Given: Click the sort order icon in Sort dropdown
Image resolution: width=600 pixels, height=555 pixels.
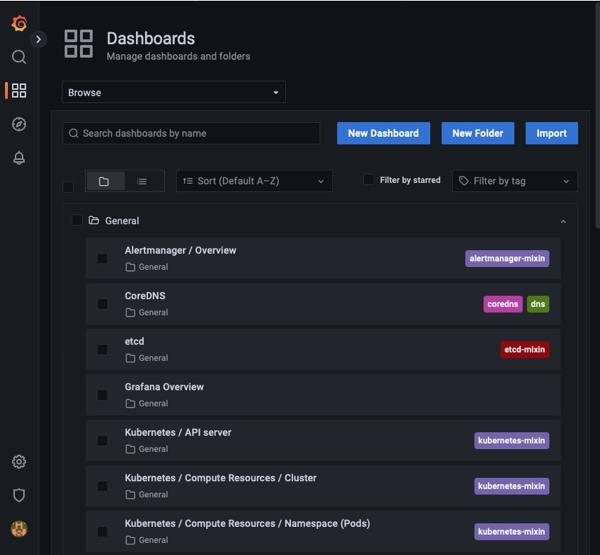Looking at the screenshot, I should coord(188,181).
